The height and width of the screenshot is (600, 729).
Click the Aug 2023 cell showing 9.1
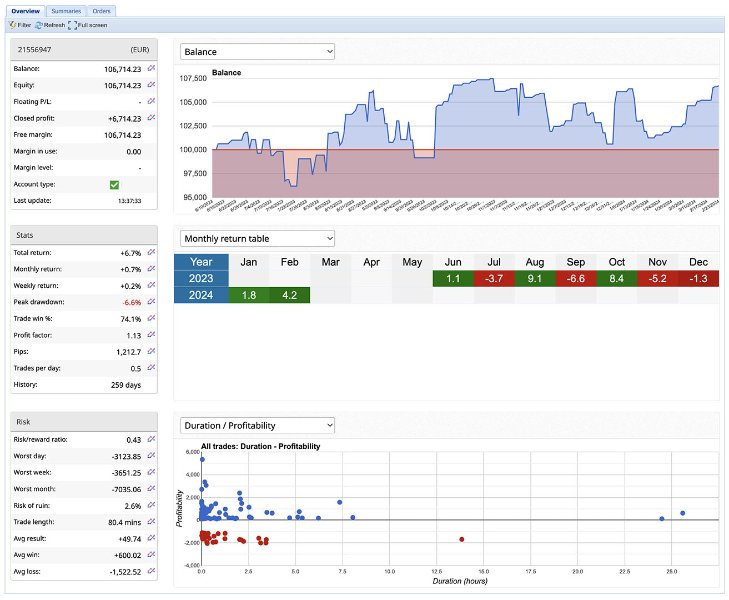[535, 278]
